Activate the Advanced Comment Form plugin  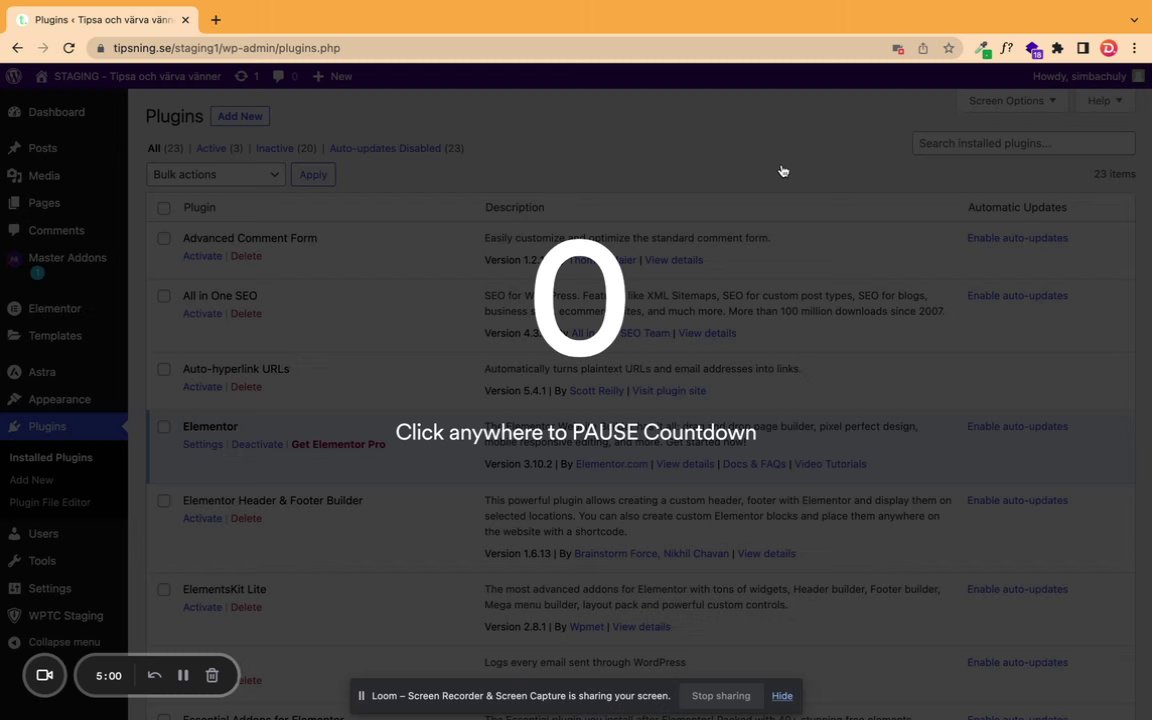pos(202,256)
